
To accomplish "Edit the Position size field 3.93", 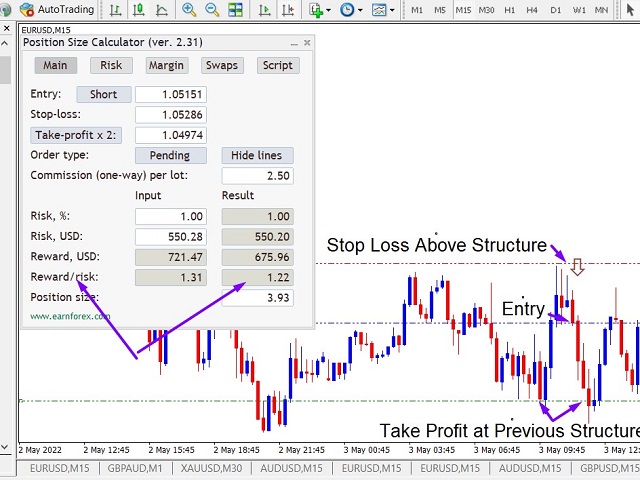I will pyautogui.click(x=257, y=298).
